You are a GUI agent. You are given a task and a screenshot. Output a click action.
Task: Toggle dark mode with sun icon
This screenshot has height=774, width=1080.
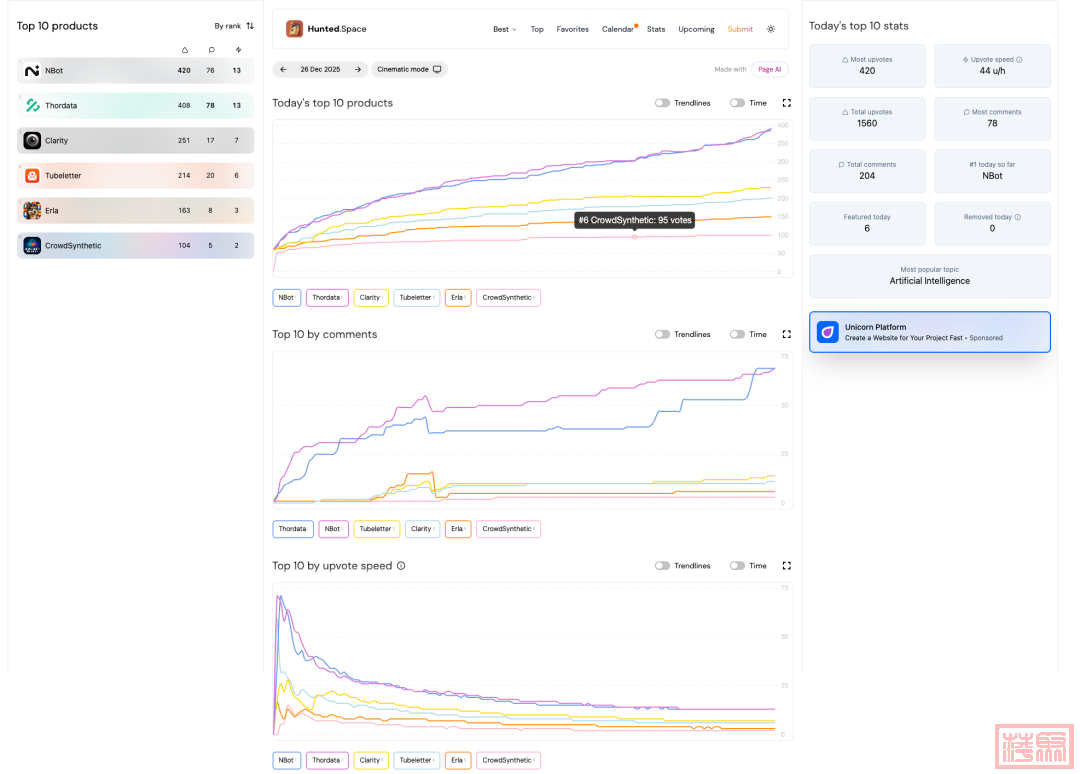(x=771, y=29)
